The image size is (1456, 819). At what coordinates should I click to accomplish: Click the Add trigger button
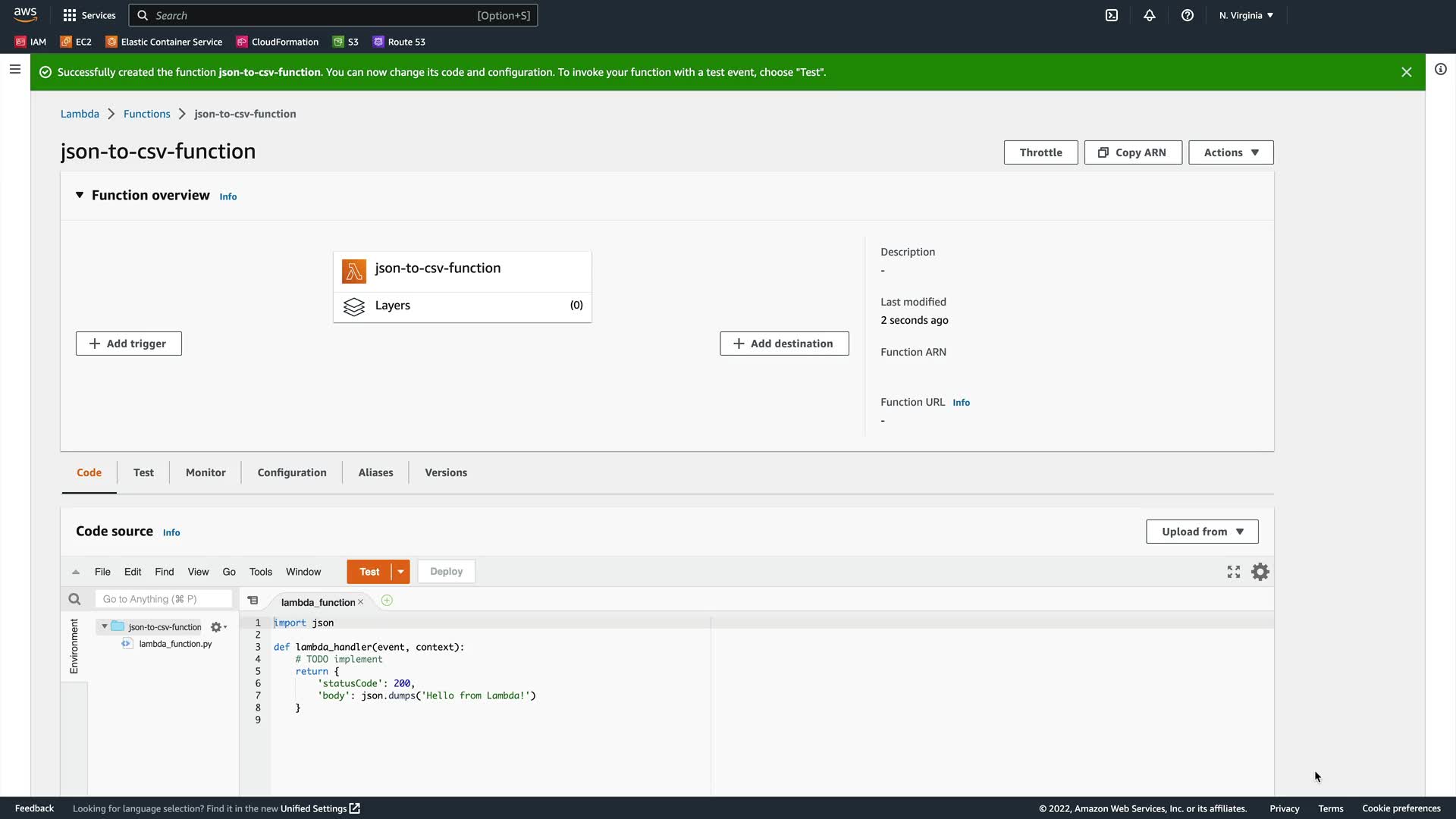click(128, 344)
